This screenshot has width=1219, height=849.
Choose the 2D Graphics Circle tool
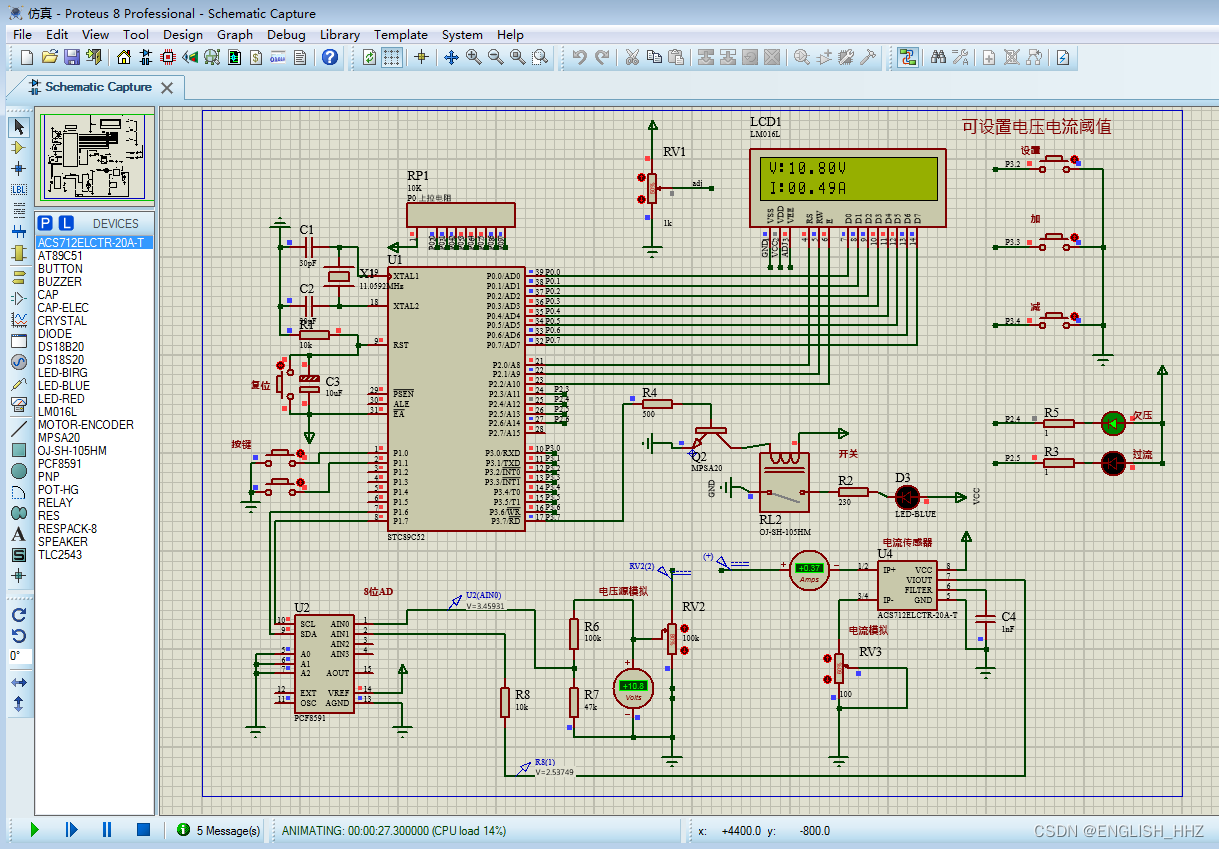[18, 470]
